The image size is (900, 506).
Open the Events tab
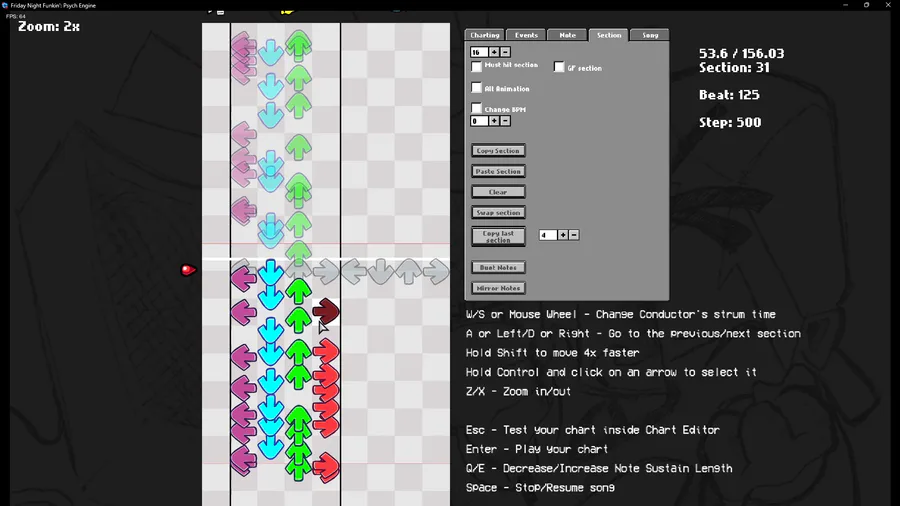(x=526, y=35)
